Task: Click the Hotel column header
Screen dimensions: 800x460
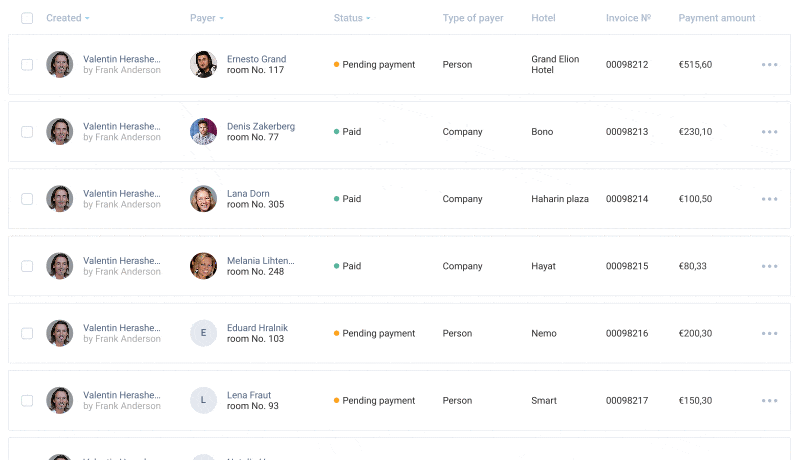Action: point(543,18)
